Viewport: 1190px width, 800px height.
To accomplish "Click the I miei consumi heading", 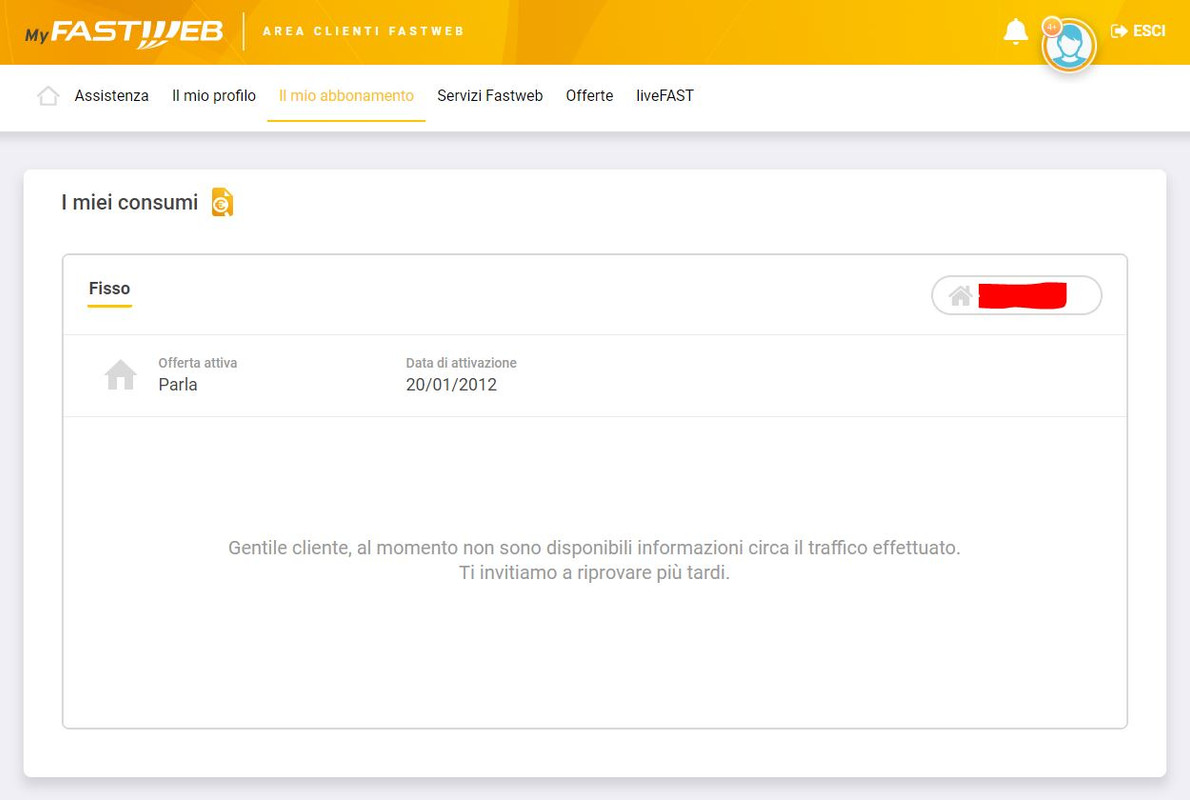I will [x=130, y=203].
